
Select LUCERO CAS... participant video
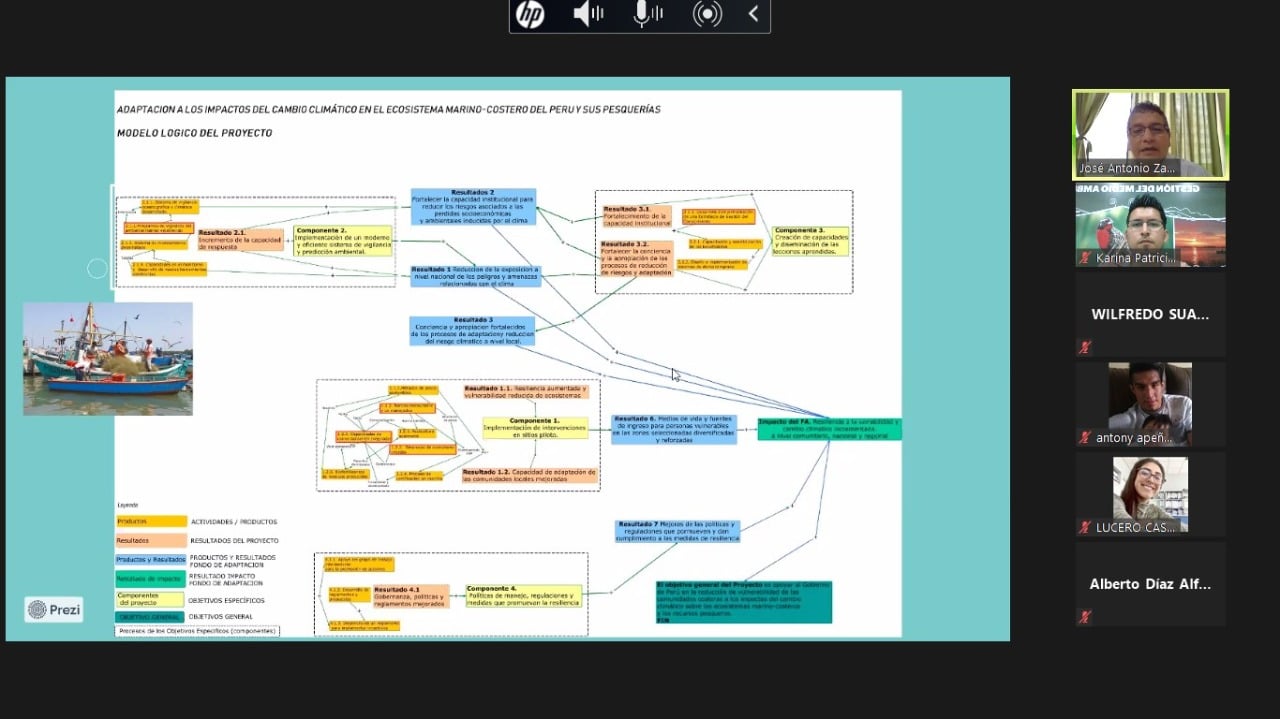pos(1150,494)
